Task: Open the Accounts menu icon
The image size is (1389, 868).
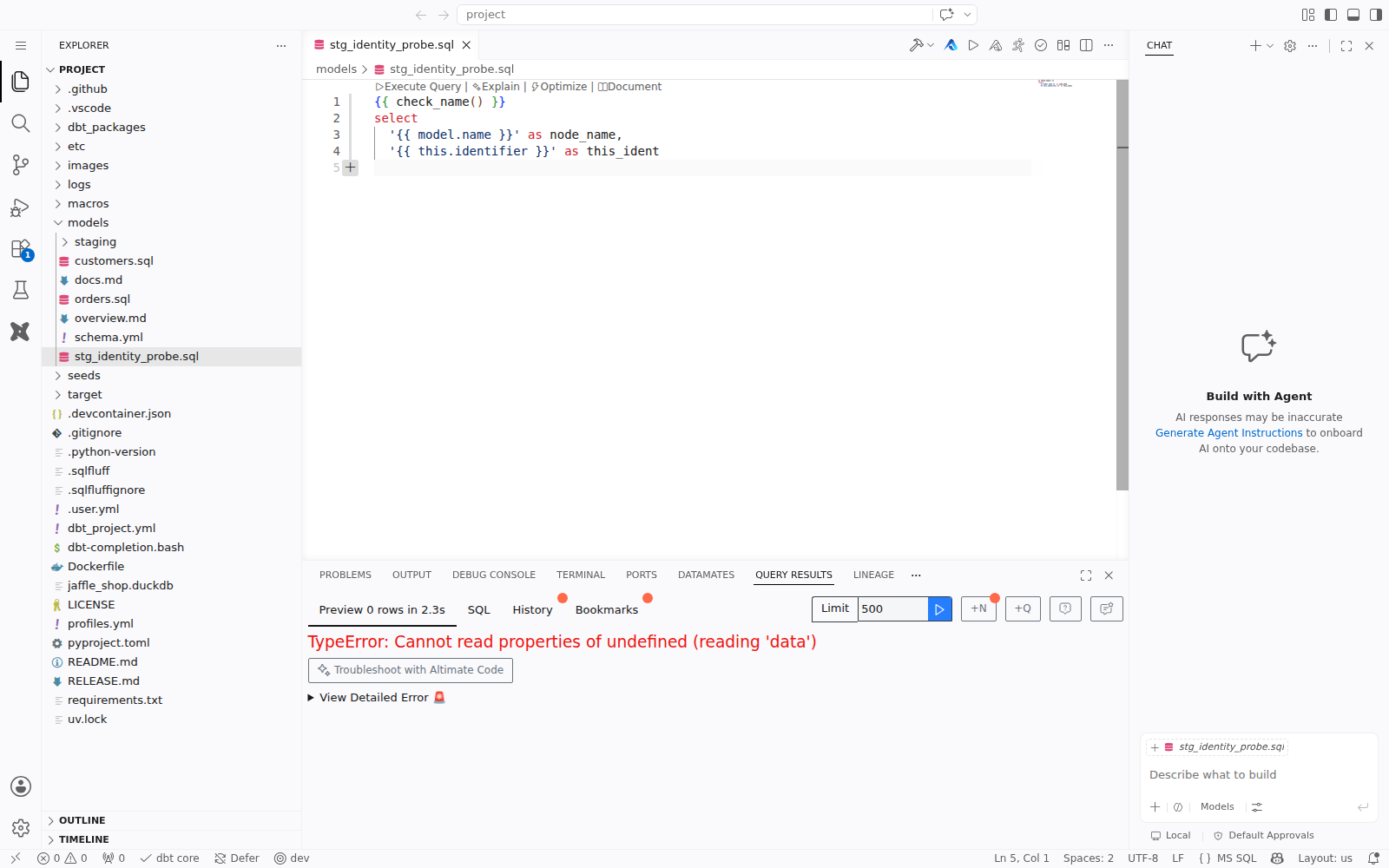Action: (x=21, y=786)
